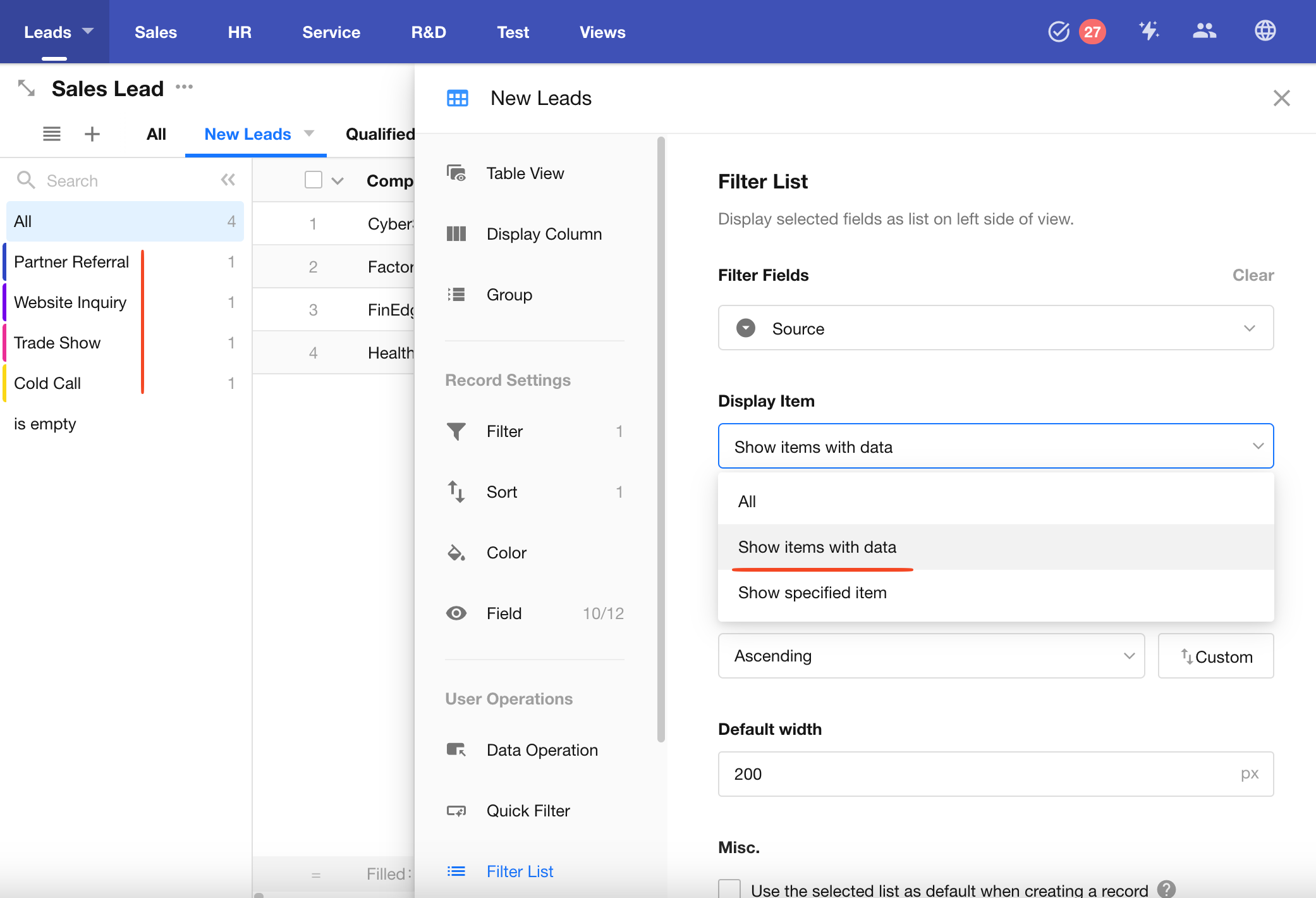Open Sales Lead three-dot options menu
This screenshot has height=898, width=1316.
(185, 87)
